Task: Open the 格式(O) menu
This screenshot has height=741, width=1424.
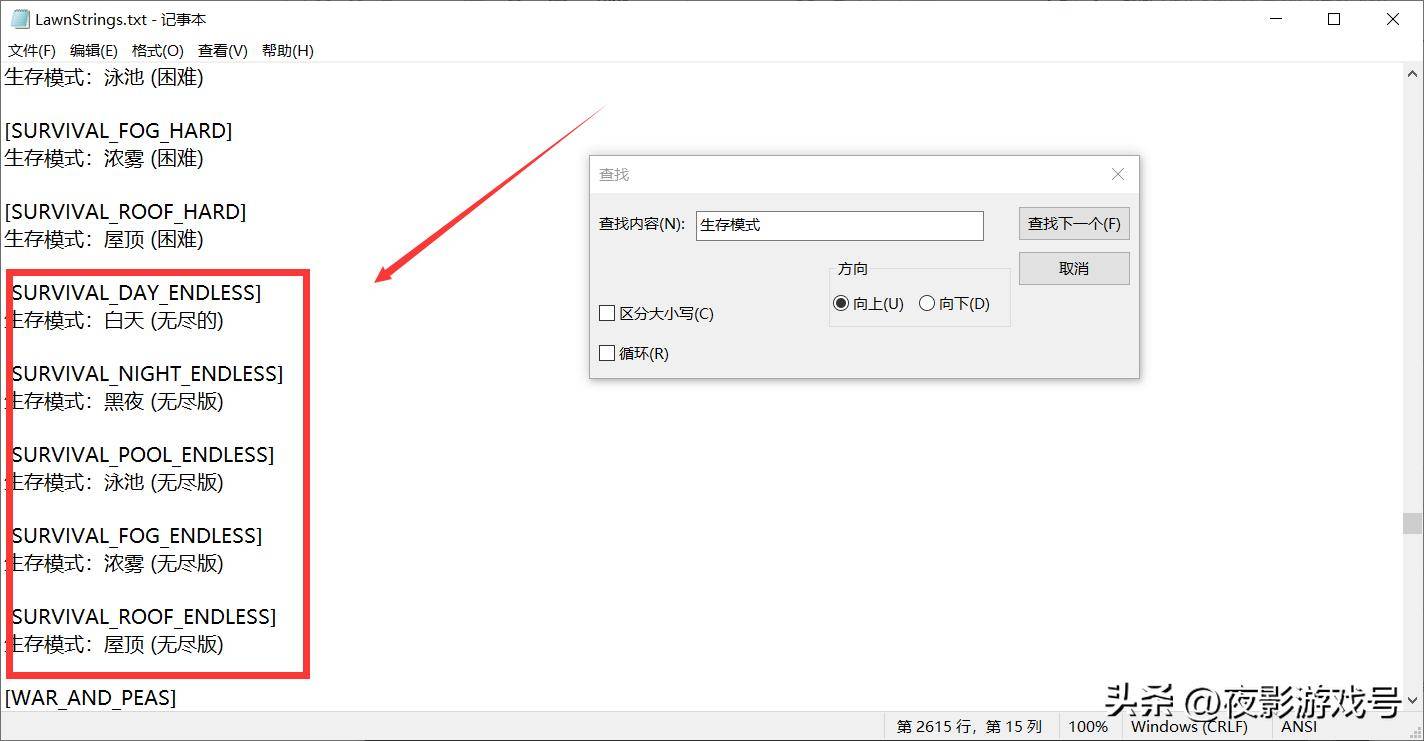Action: [x=155, y=50]
